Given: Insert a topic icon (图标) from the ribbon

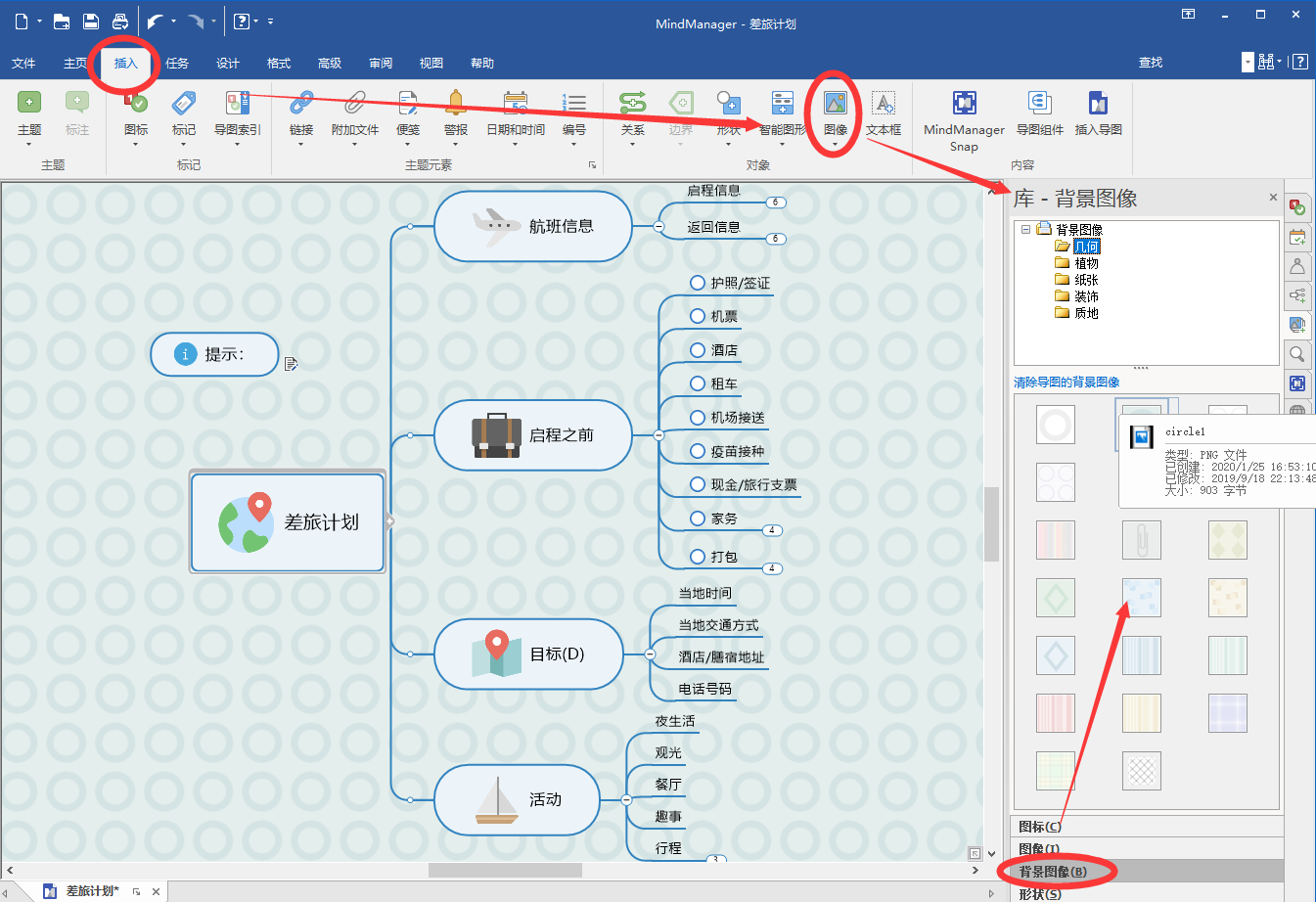Looking at the screenshot, I should [x=136, y=113].
